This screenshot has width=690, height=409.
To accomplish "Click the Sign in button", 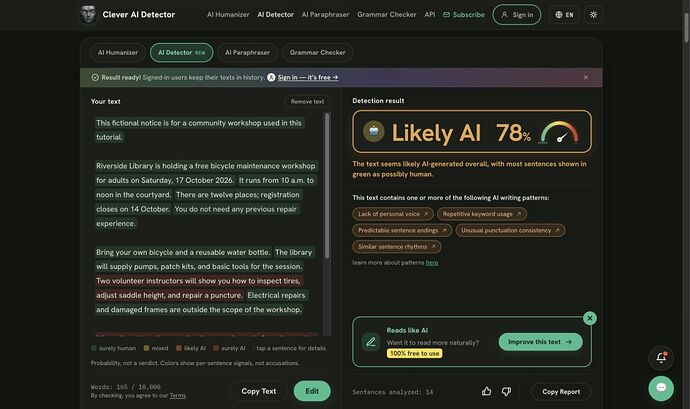I will coord(517,15).
